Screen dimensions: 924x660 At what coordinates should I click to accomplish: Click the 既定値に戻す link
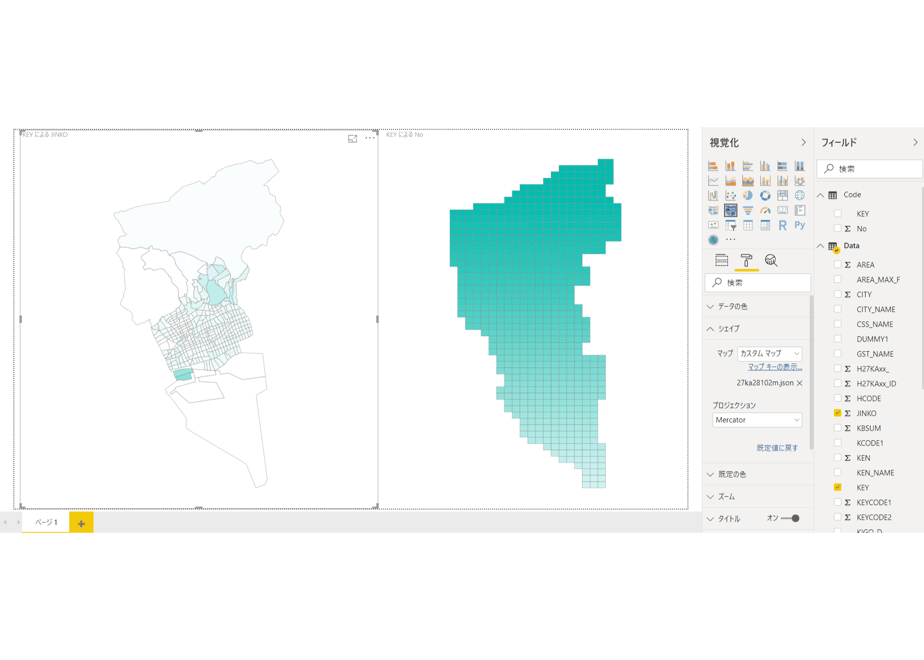777,448
